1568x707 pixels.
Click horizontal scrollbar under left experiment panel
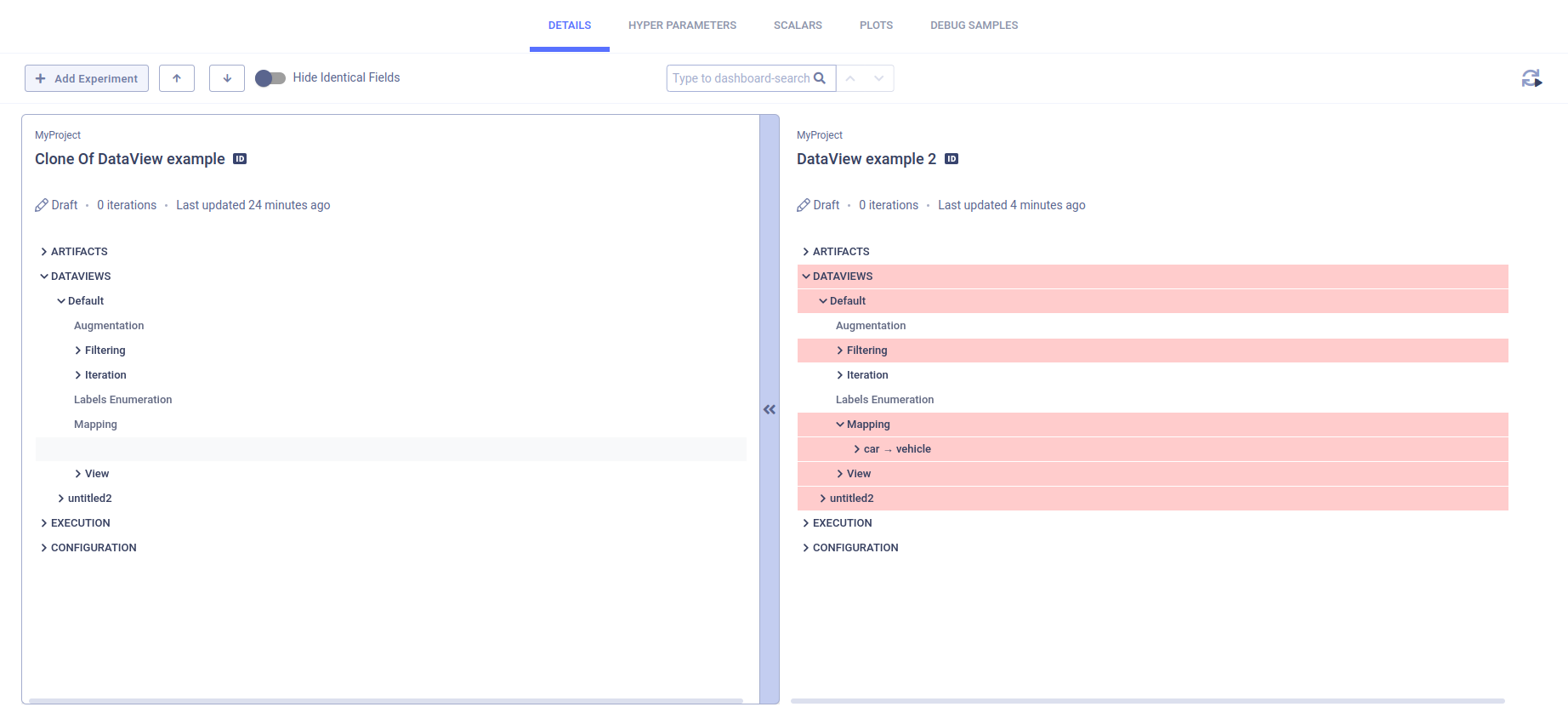tap(385, 701)
